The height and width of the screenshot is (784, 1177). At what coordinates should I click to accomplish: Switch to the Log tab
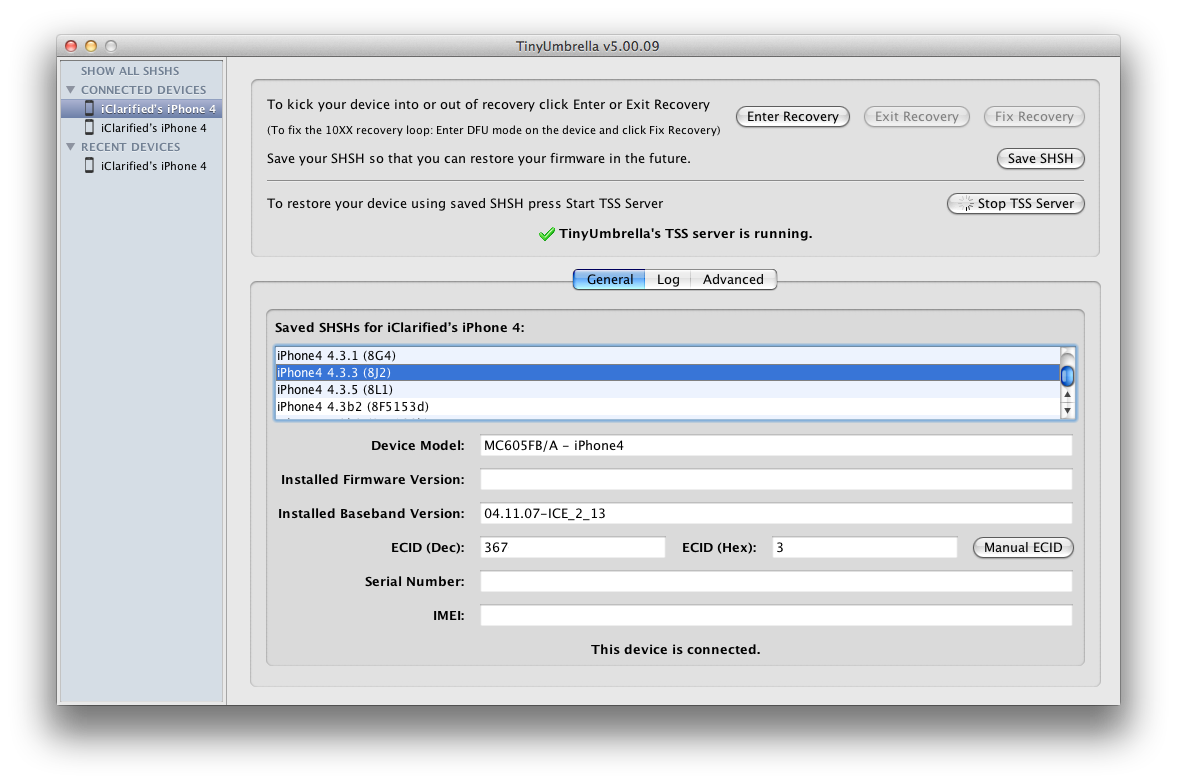tap(668, 280)
